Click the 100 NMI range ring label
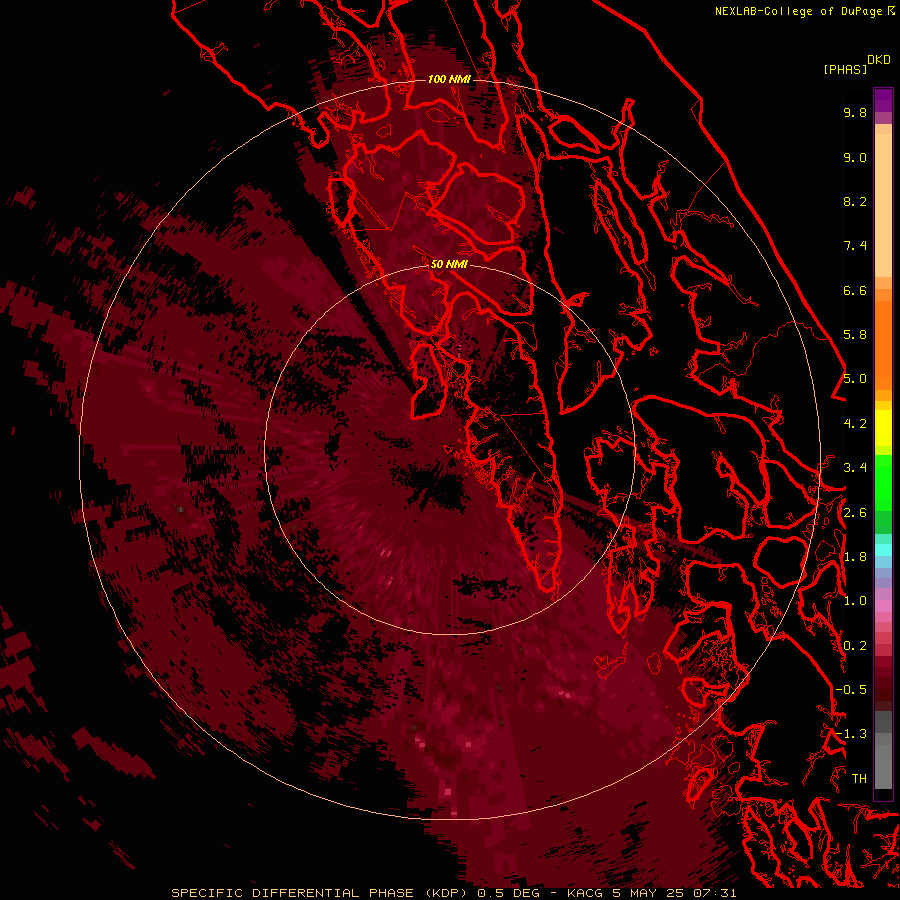Viewport: 900px width, 900px height. [449, 79]
